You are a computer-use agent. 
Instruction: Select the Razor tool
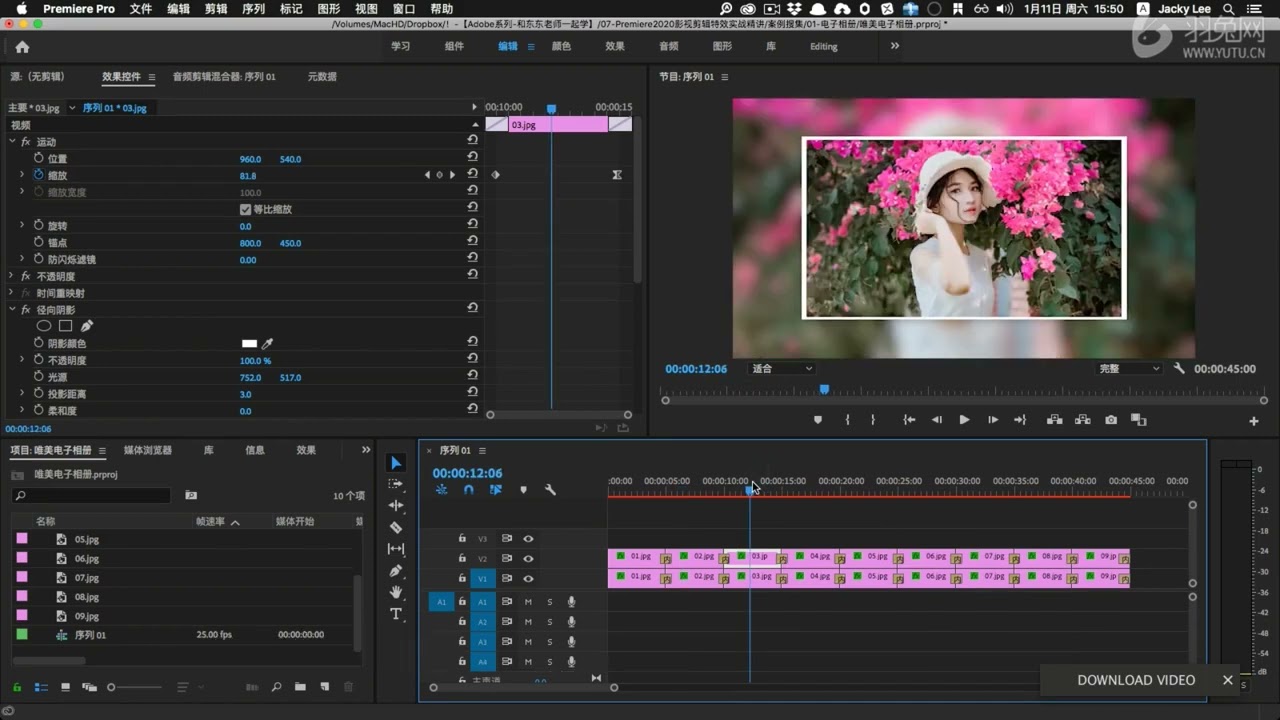click(x=396, y=527)
